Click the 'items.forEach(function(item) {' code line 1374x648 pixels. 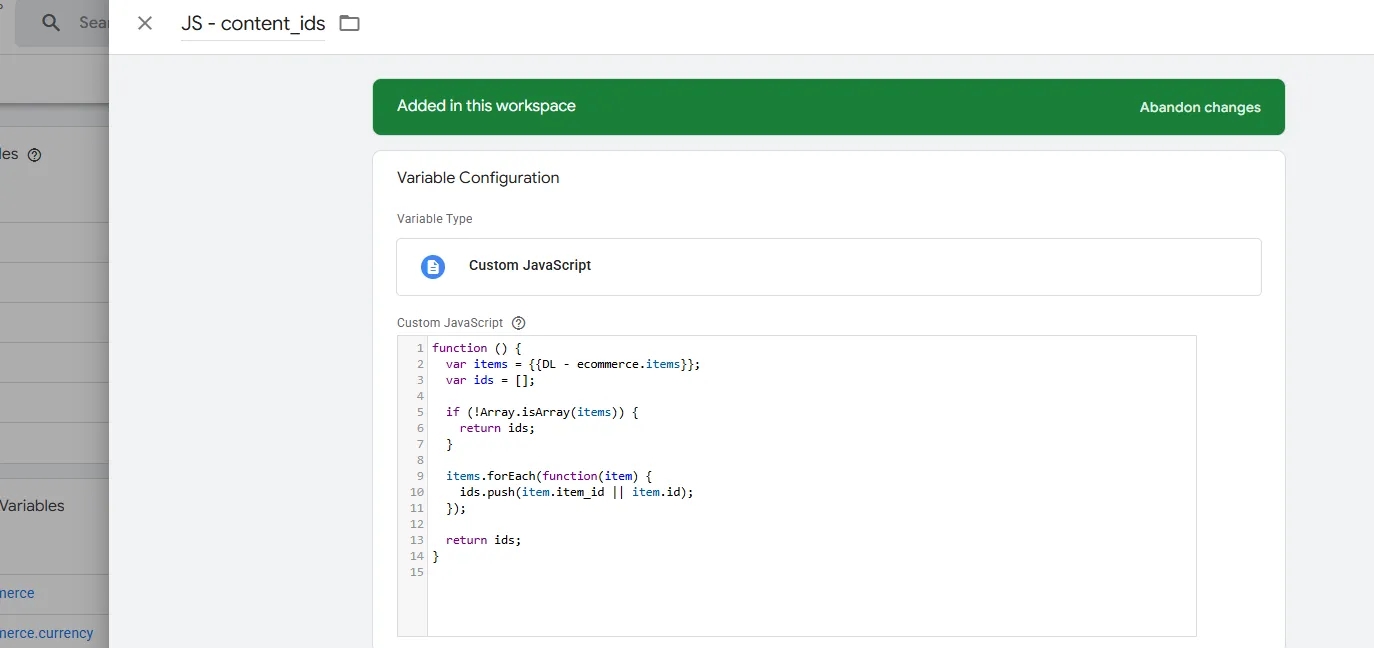(x=549, y=476)
